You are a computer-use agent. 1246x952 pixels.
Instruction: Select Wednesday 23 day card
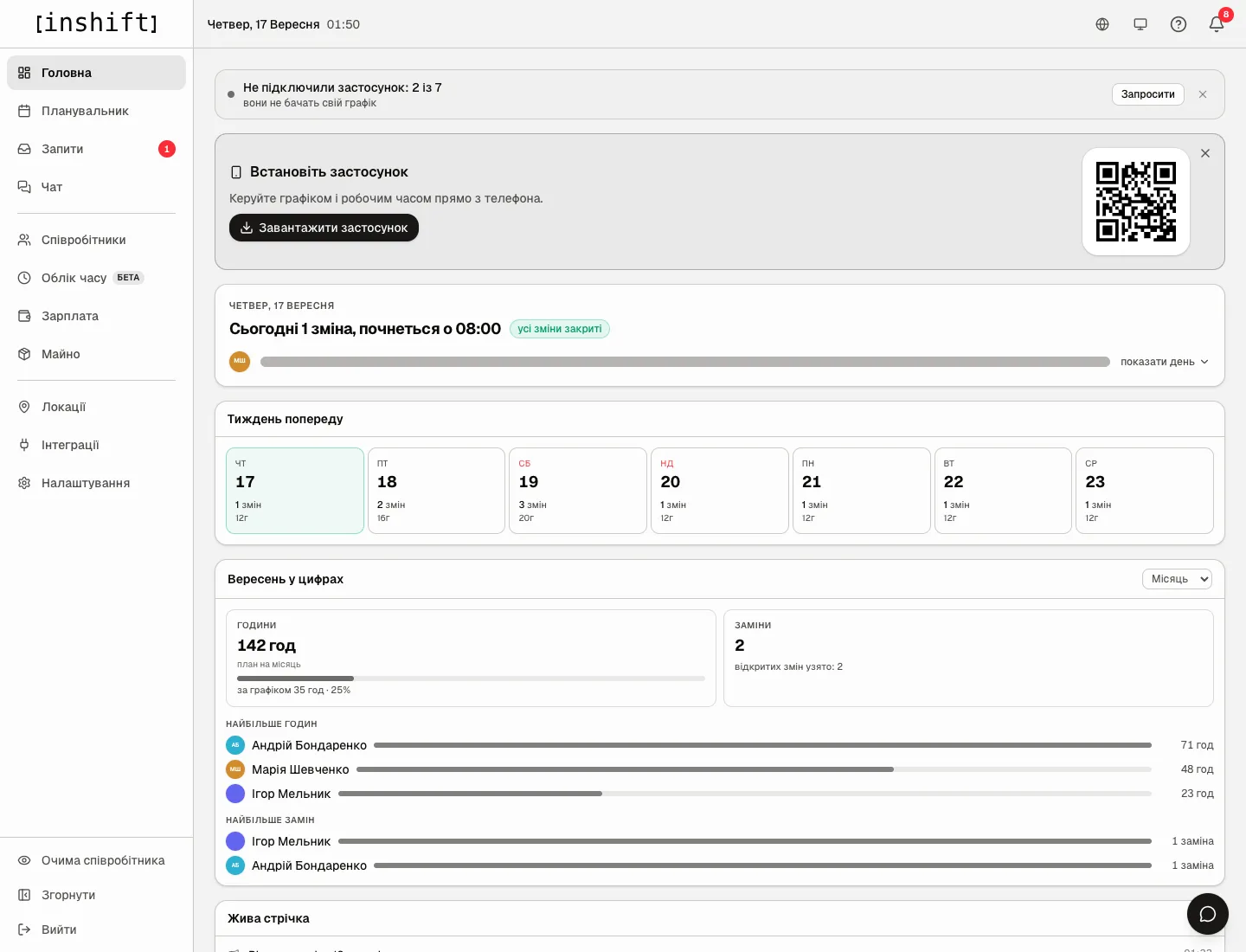pos(1145,491)
